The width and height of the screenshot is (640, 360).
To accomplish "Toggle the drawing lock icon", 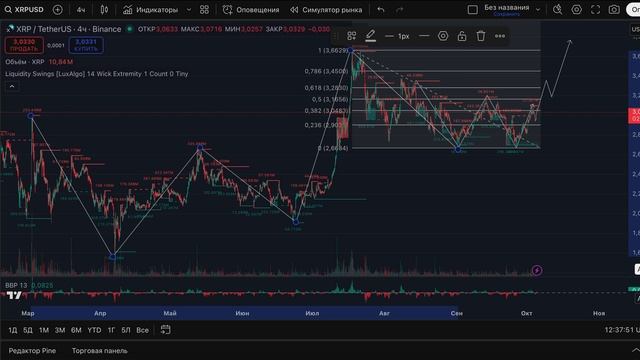I will pos(462,36).
